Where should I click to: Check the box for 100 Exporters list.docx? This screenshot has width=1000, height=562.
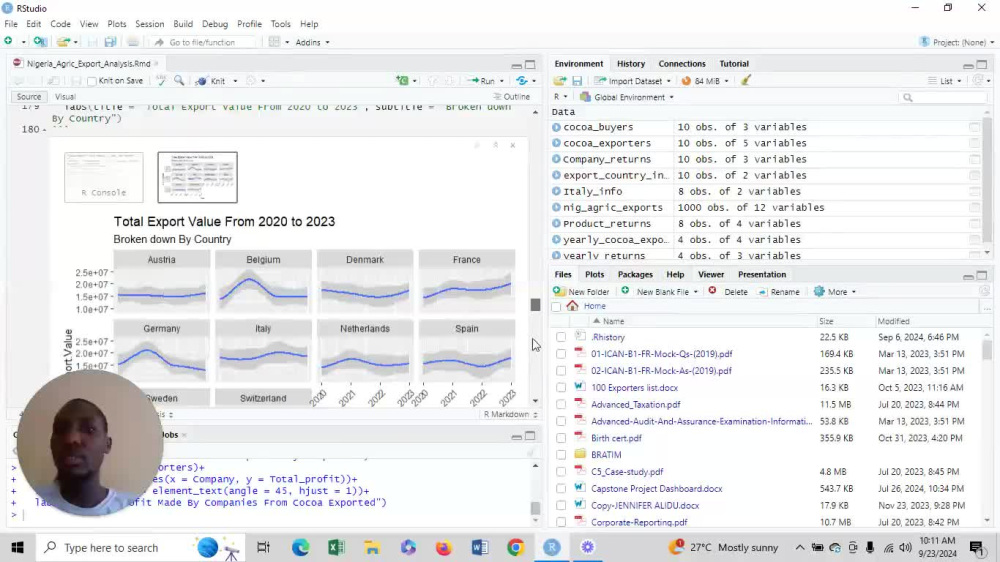561,388
